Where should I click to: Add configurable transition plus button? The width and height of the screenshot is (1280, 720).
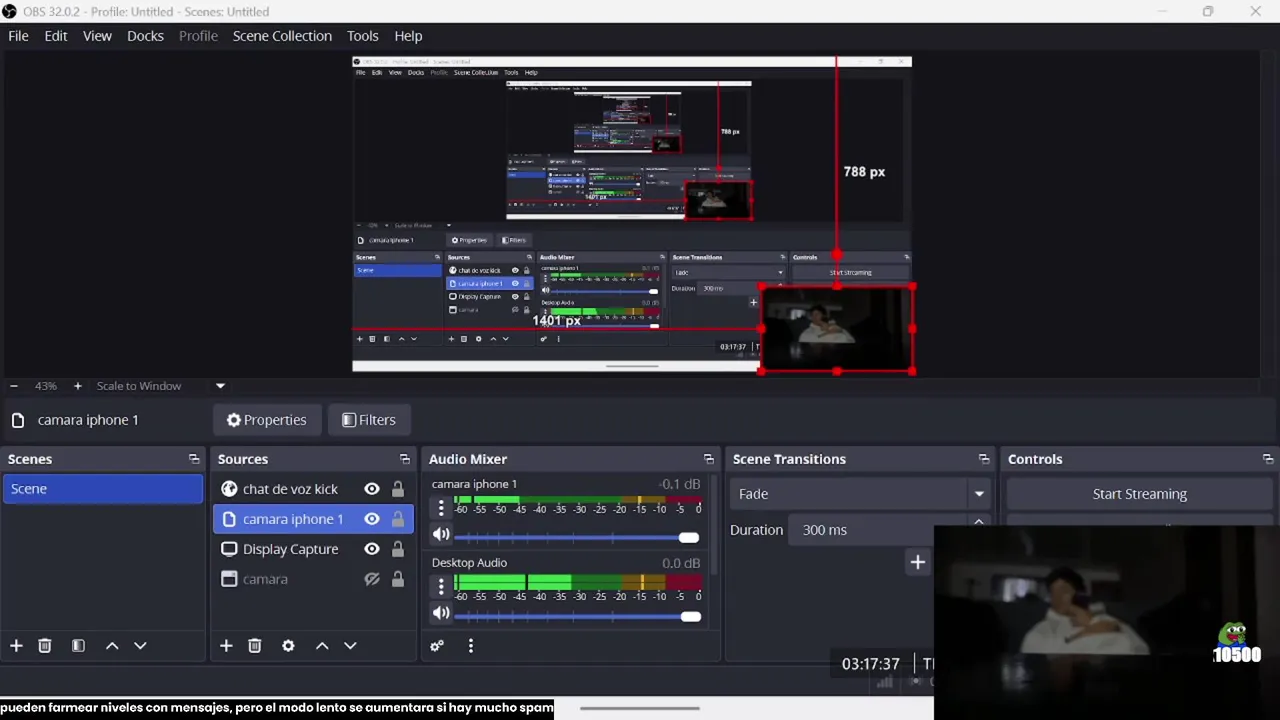[917, 562]
